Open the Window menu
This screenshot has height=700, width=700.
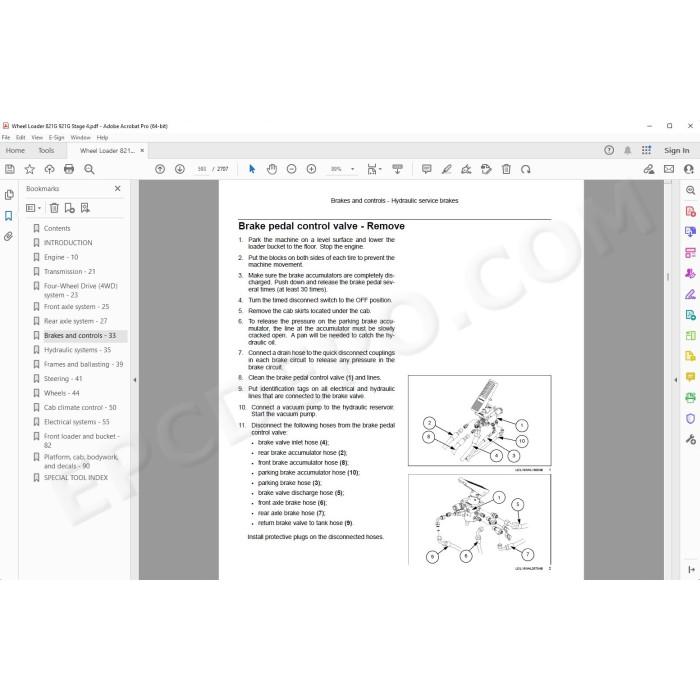pyautogui.click(x=80, y=138)
